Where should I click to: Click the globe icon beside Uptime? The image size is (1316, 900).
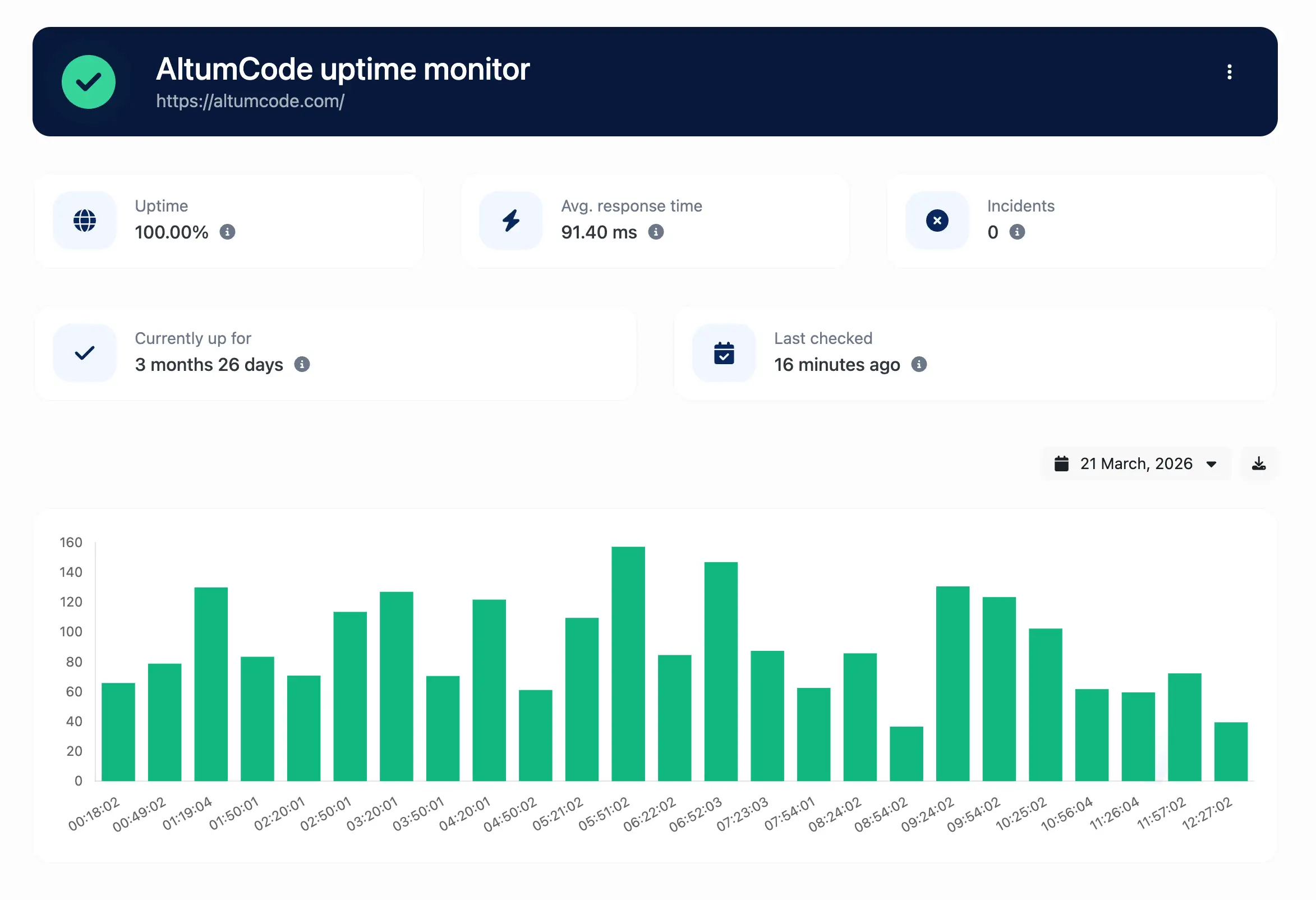(84, 221)
